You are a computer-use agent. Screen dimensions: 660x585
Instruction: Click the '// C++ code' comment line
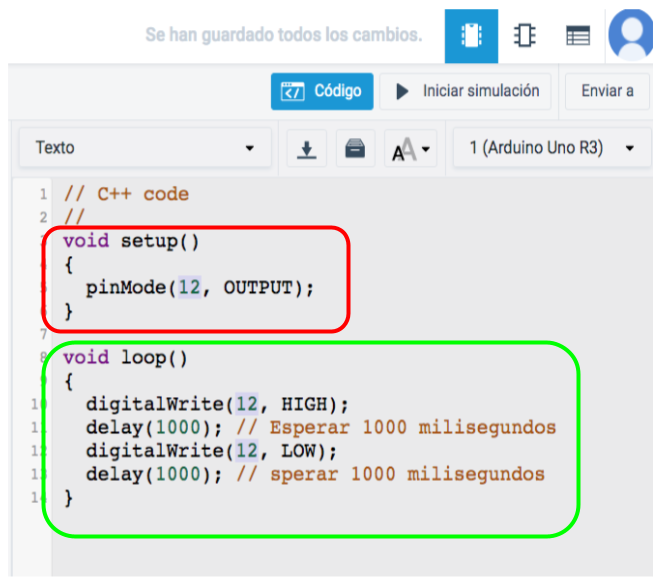pyautogui.click(x=126, y=194)
